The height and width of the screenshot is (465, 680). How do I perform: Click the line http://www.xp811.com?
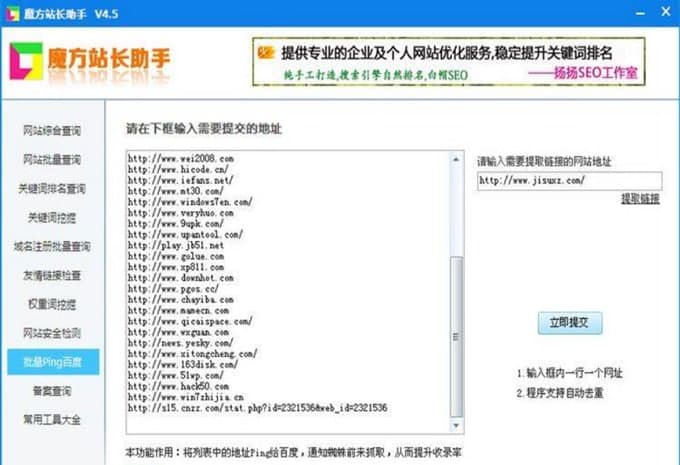point(176,267)
